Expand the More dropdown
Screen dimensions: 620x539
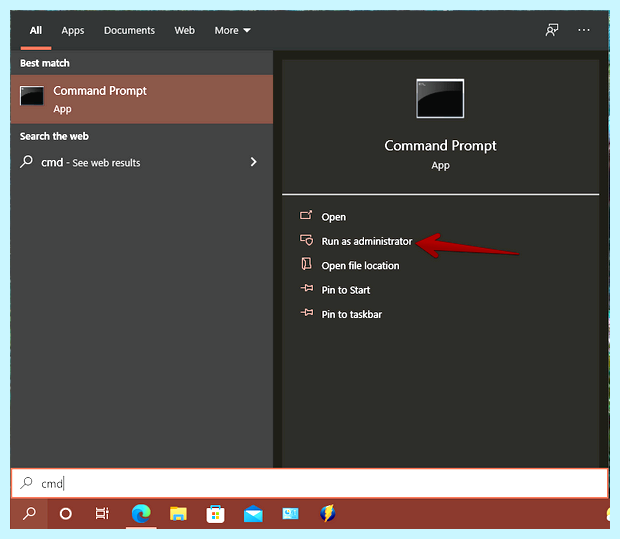(232, 30)
